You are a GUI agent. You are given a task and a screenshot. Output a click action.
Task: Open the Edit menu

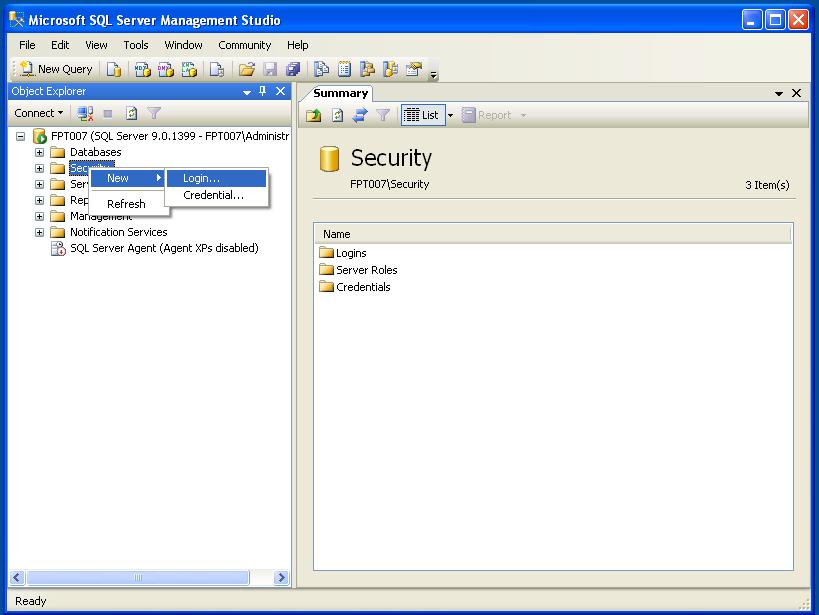point(60,45)
